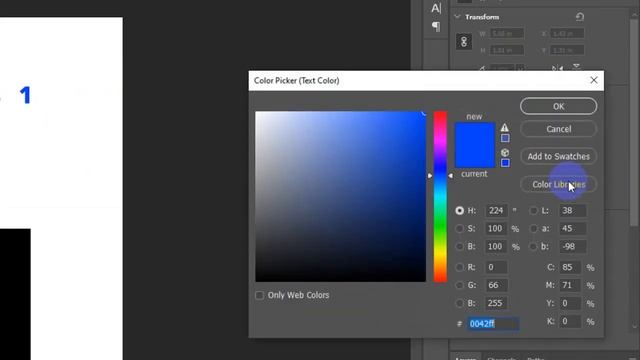
Task: Click the blue number 1 on canvas
Action: pos(25,96)
